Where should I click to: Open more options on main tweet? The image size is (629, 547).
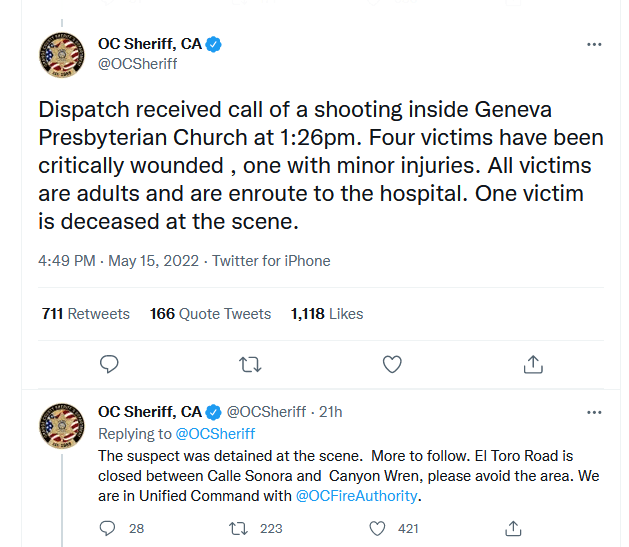[x=594, y=44]
